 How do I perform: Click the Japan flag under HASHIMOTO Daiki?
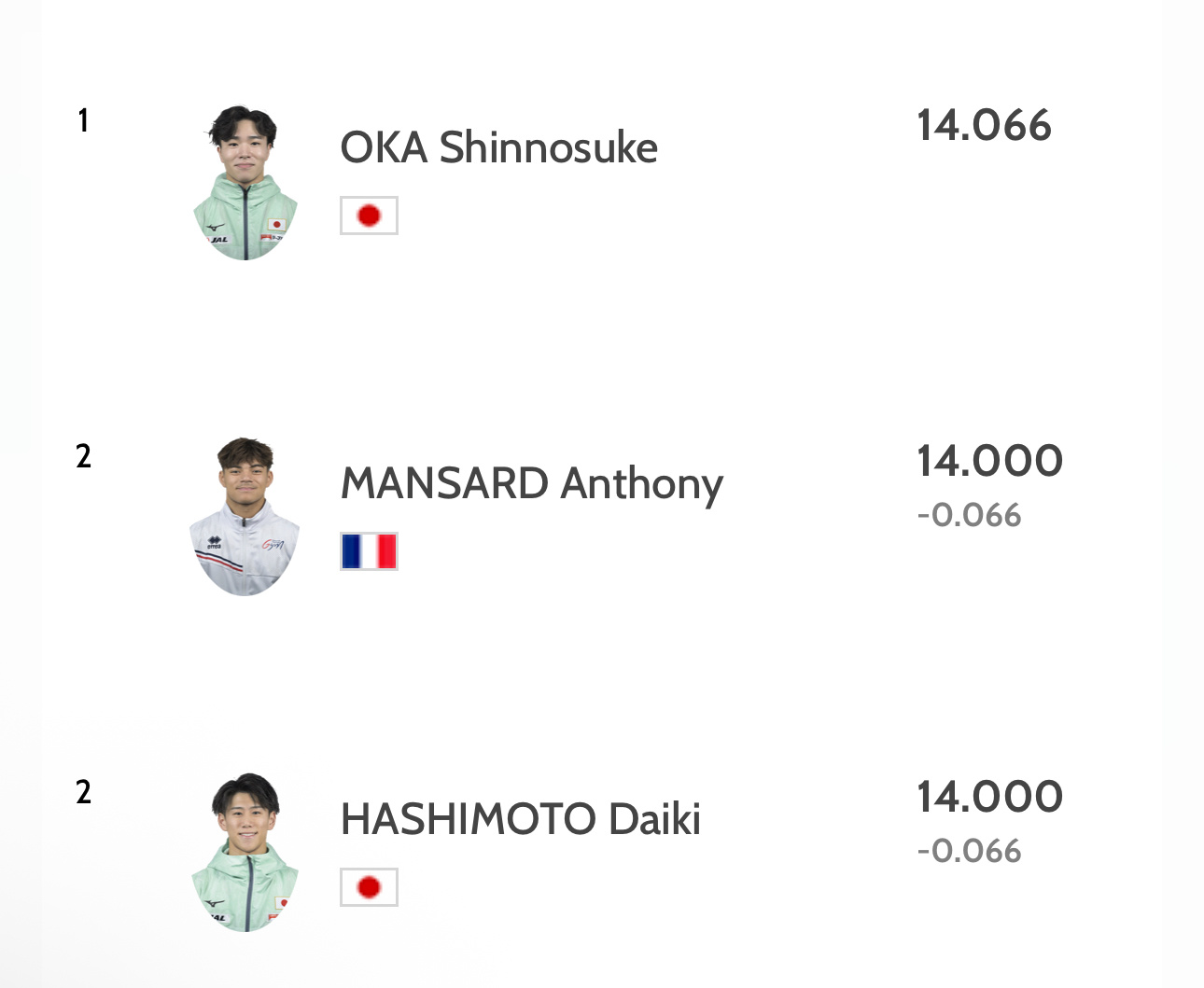[x=369, y=887]
